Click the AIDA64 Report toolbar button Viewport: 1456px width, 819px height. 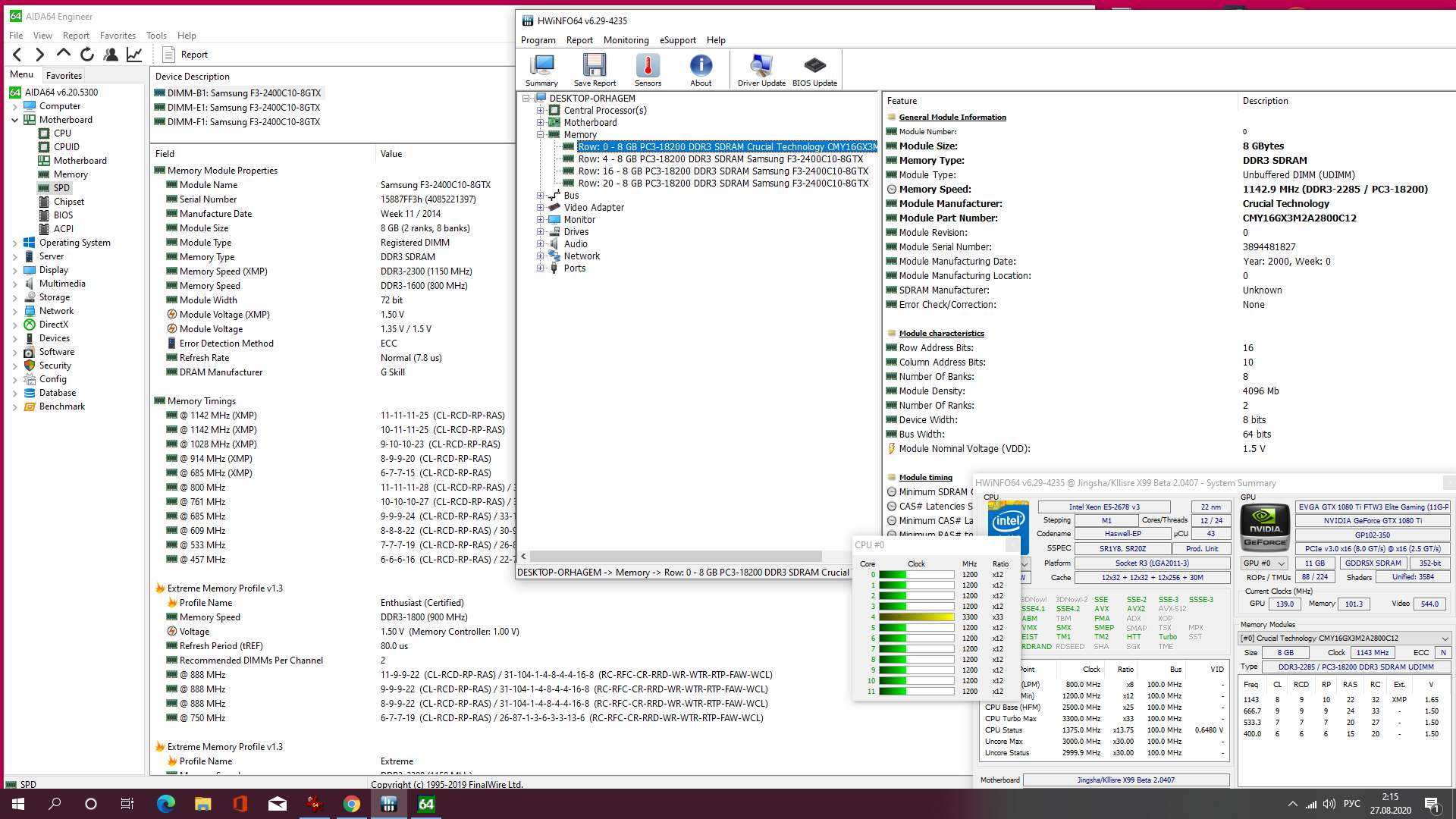pyautogui.click(x=186, y=55)
